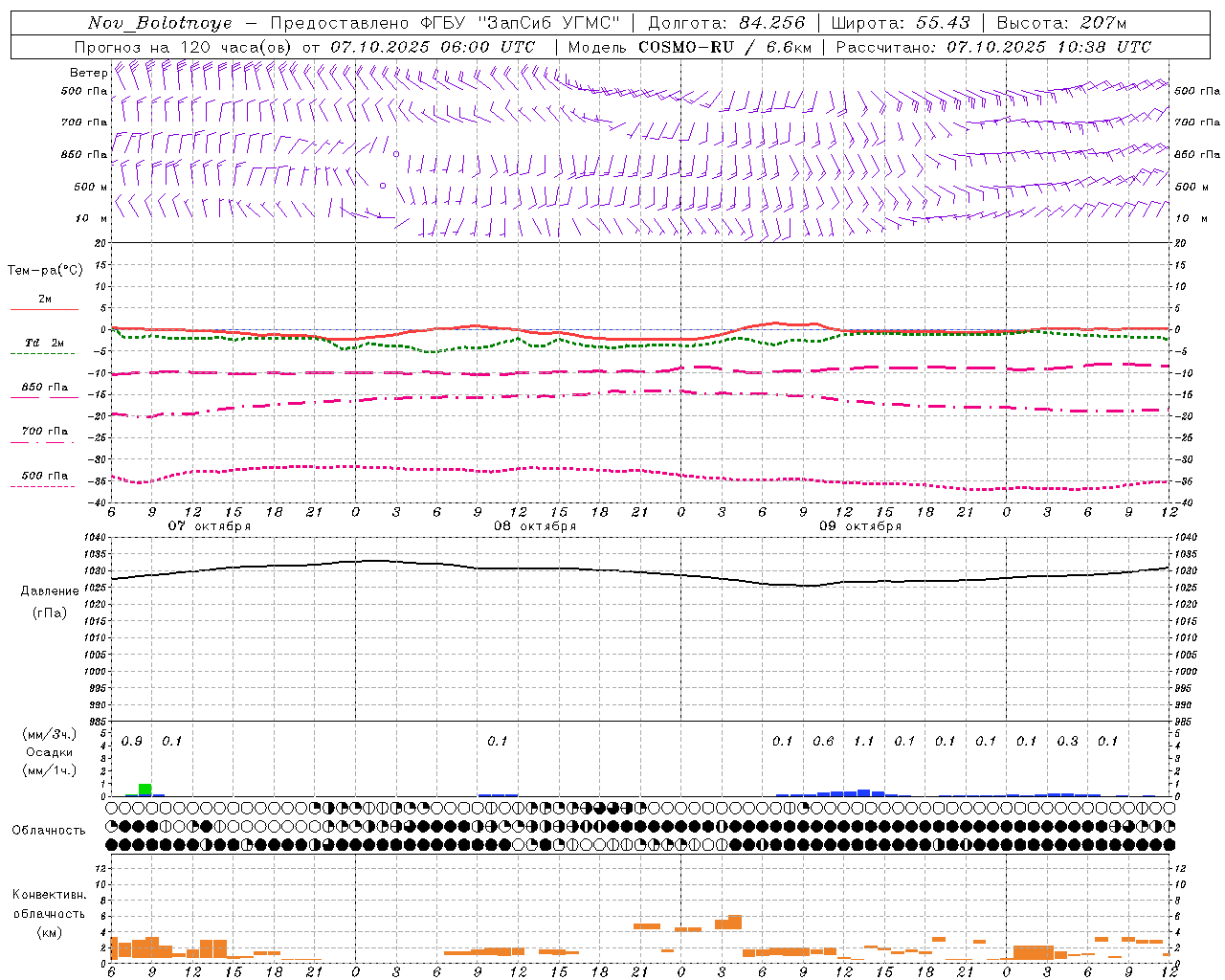The width and height of the screenshot is (1225, 980).
Task: Click the 'Прогноз на 120 часа(ов)' forecast header
Action: point(184,47)
